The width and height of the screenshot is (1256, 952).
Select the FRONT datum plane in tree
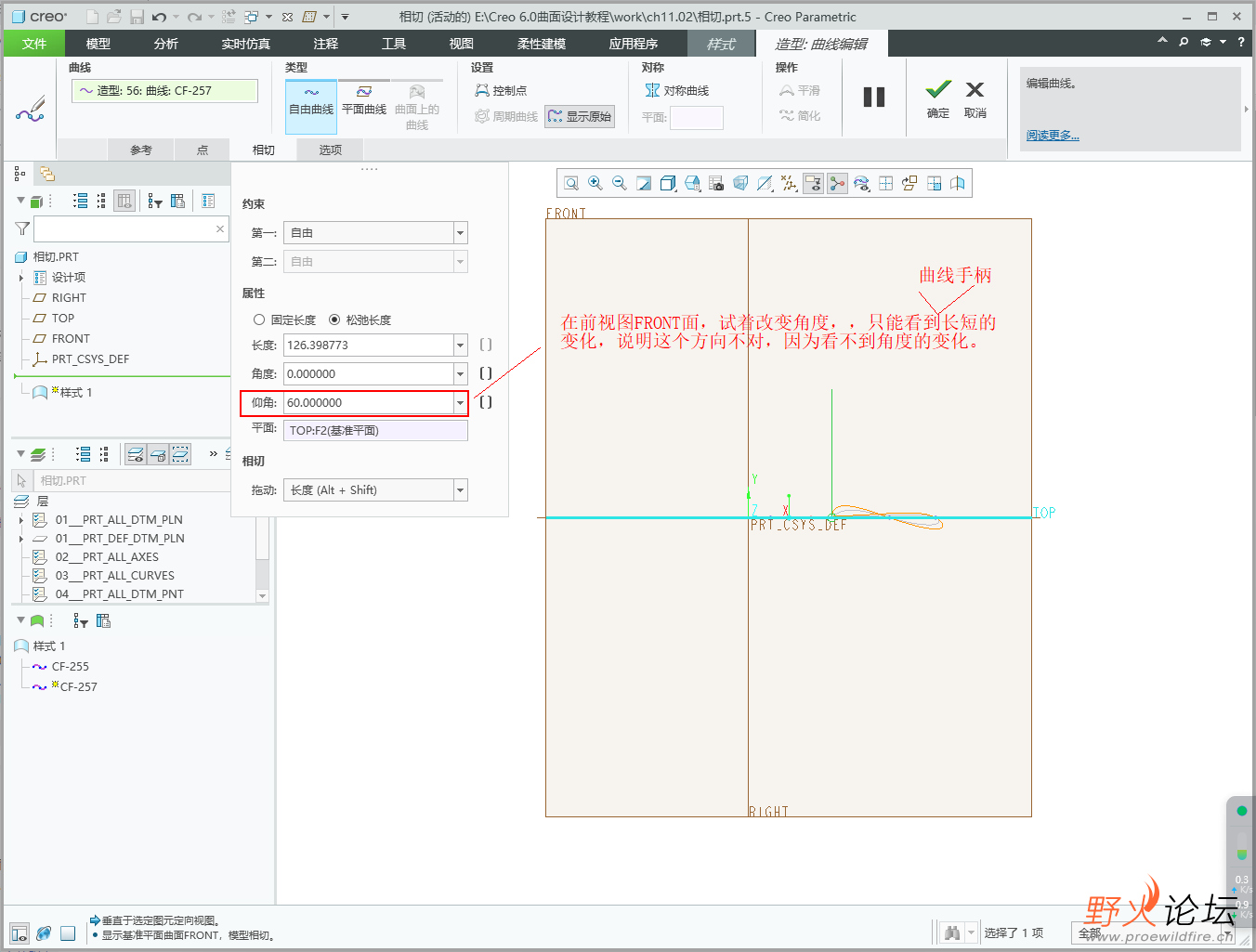[71, 339]
